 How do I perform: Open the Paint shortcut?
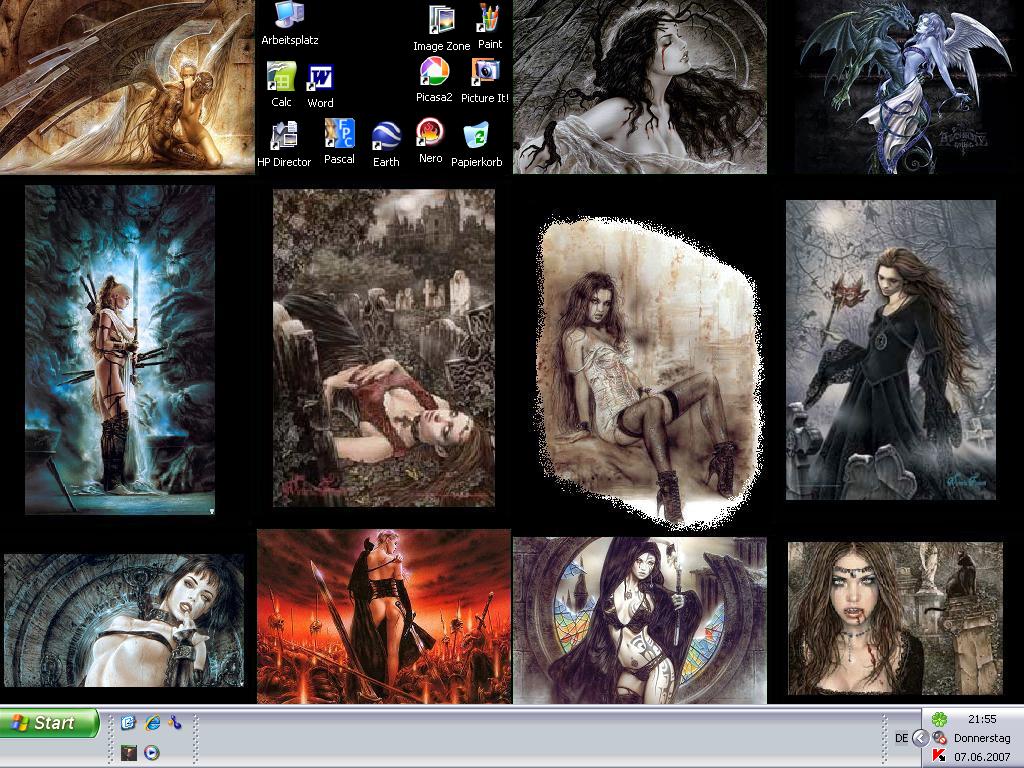pyautogui.click(x=489, y=19)
